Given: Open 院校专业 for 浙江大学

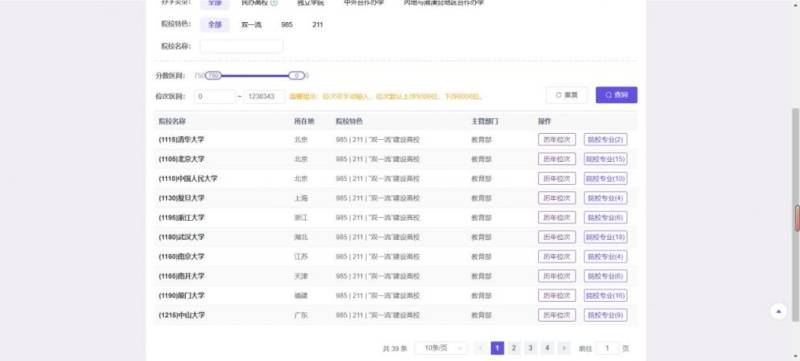Looking at the screenshot, I should pos(606,218).
